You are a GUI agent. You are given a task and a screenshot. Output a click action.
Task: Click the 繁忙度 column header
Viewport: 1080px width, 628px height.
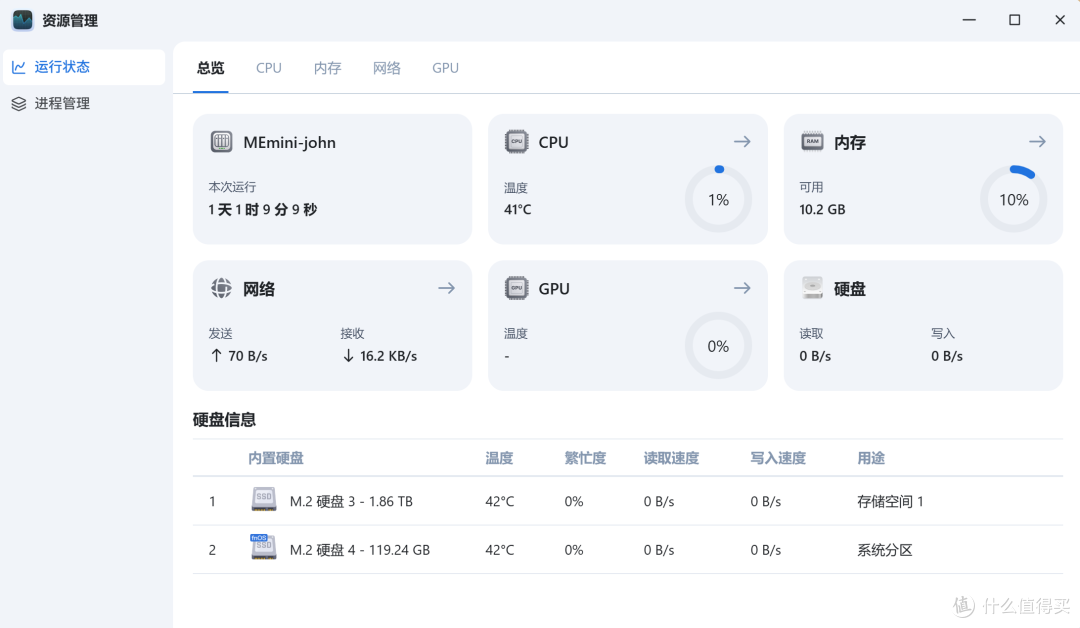[585, 458]
